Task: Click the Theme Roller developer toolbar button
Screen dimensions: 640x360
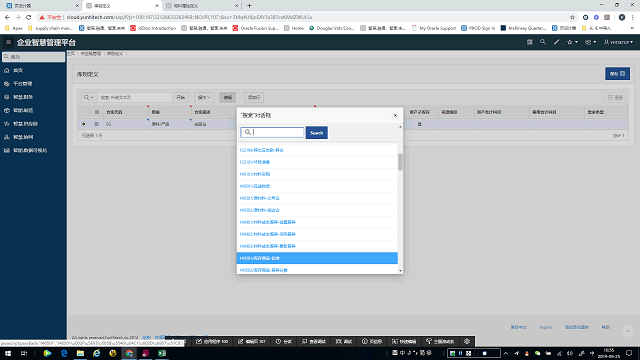Action: [x=440, y=341]
